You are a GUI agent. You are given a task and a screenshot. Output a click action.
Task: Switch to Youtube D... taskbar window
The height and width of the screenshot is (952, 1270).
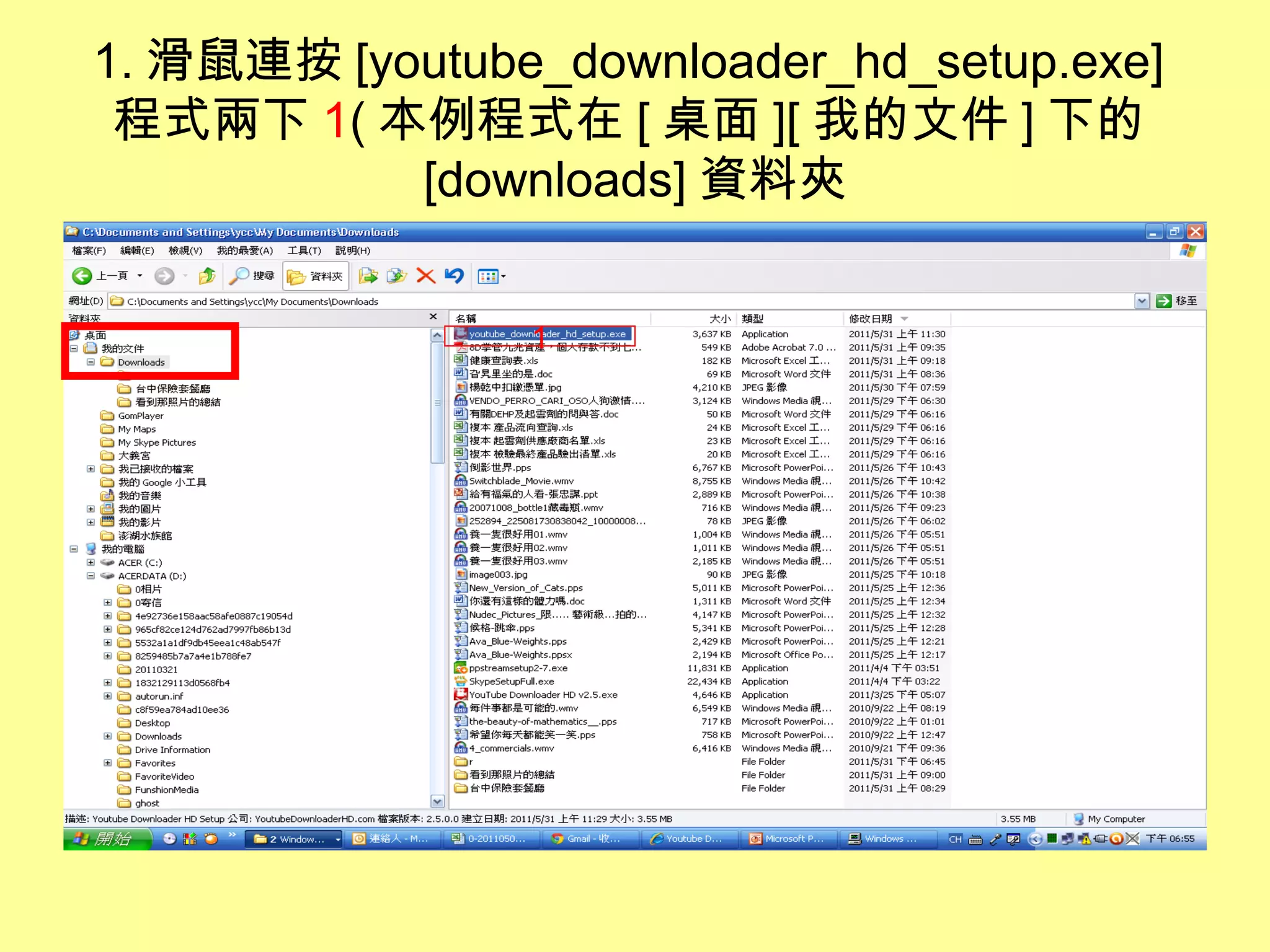pyautogui.click(x=691, y=839)
